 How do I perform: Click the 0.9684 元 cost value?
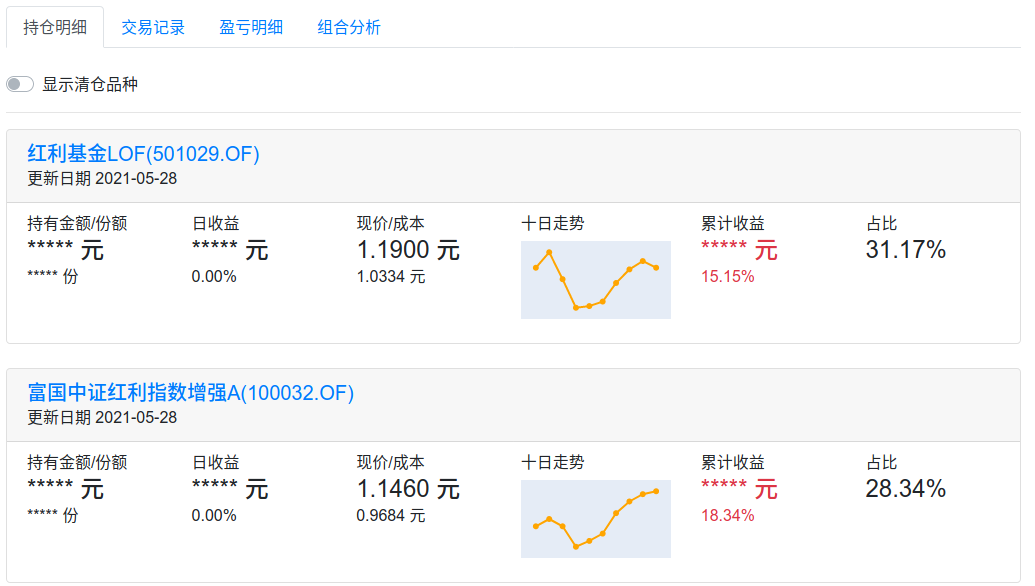(391, 515)
